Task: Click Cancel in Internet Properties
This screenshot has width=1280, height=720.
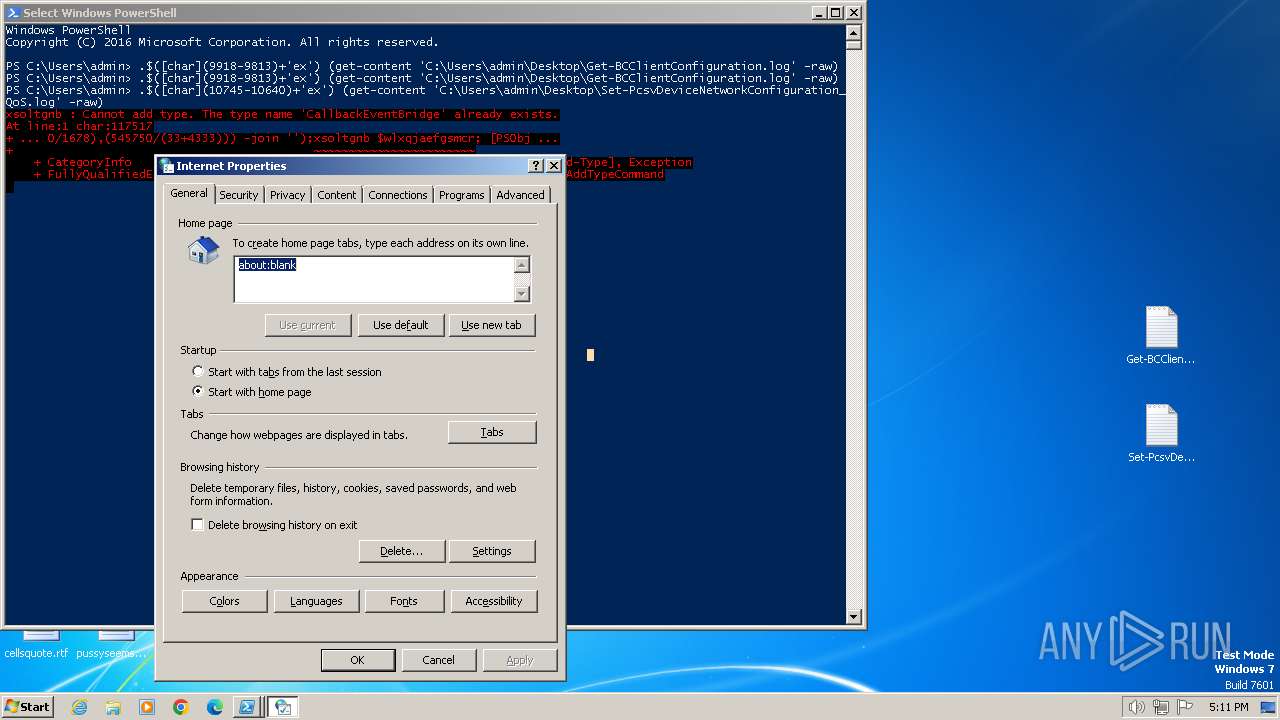Action: [x=438, y=660]
